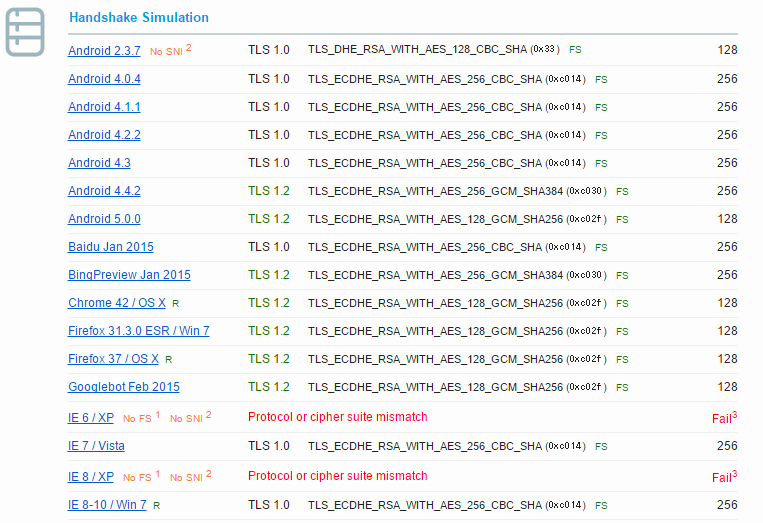Click the Fail result for IE 6 / XP

[x=725, y=418]
